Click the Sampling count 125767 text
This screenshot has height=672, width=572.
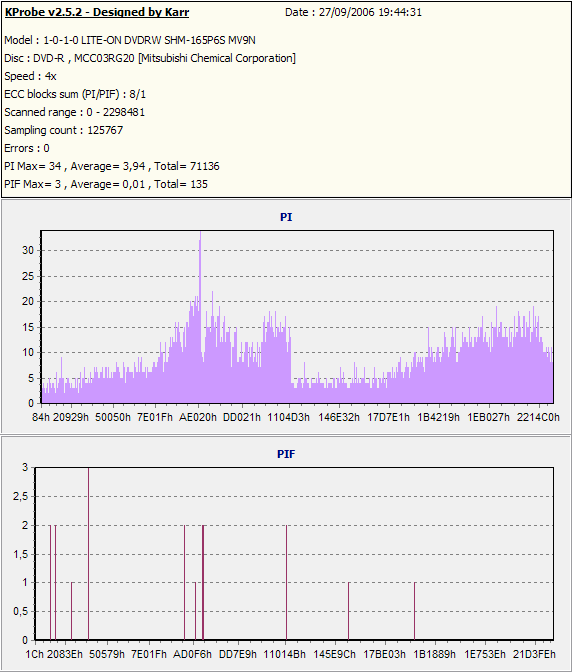click(x=63, y=130)
